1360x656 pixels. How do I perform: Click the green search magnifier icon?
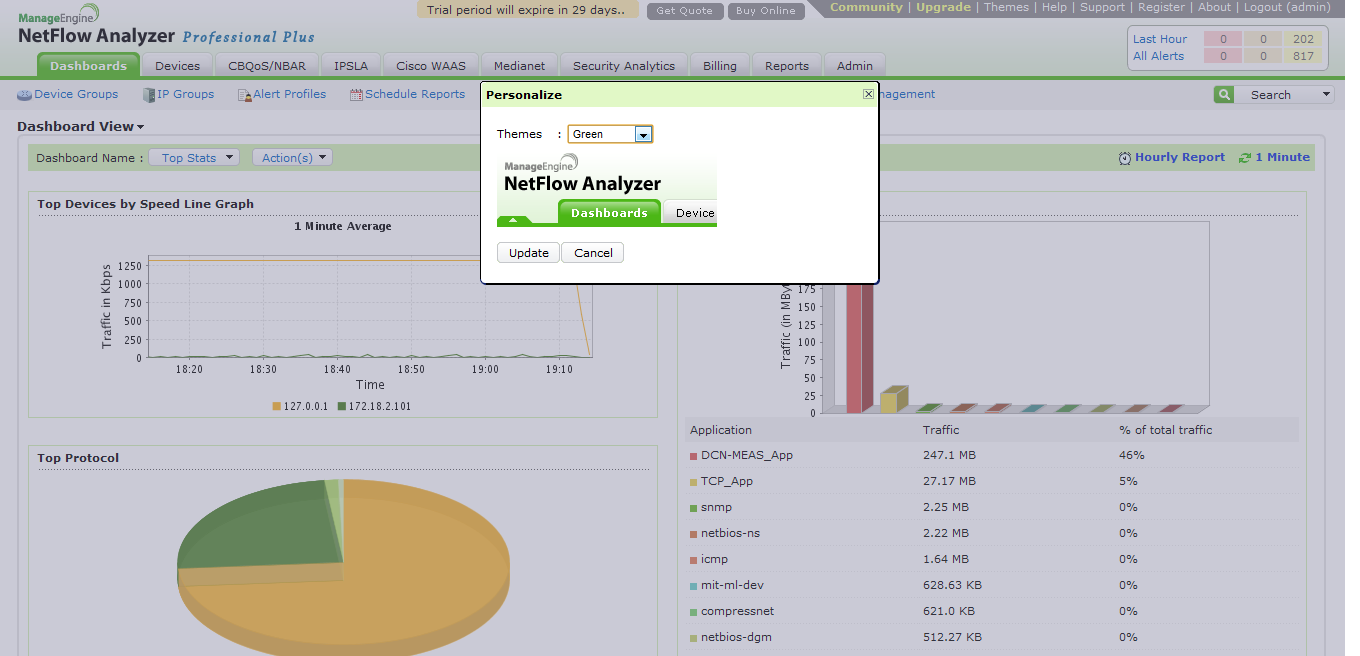point(1224,95)
